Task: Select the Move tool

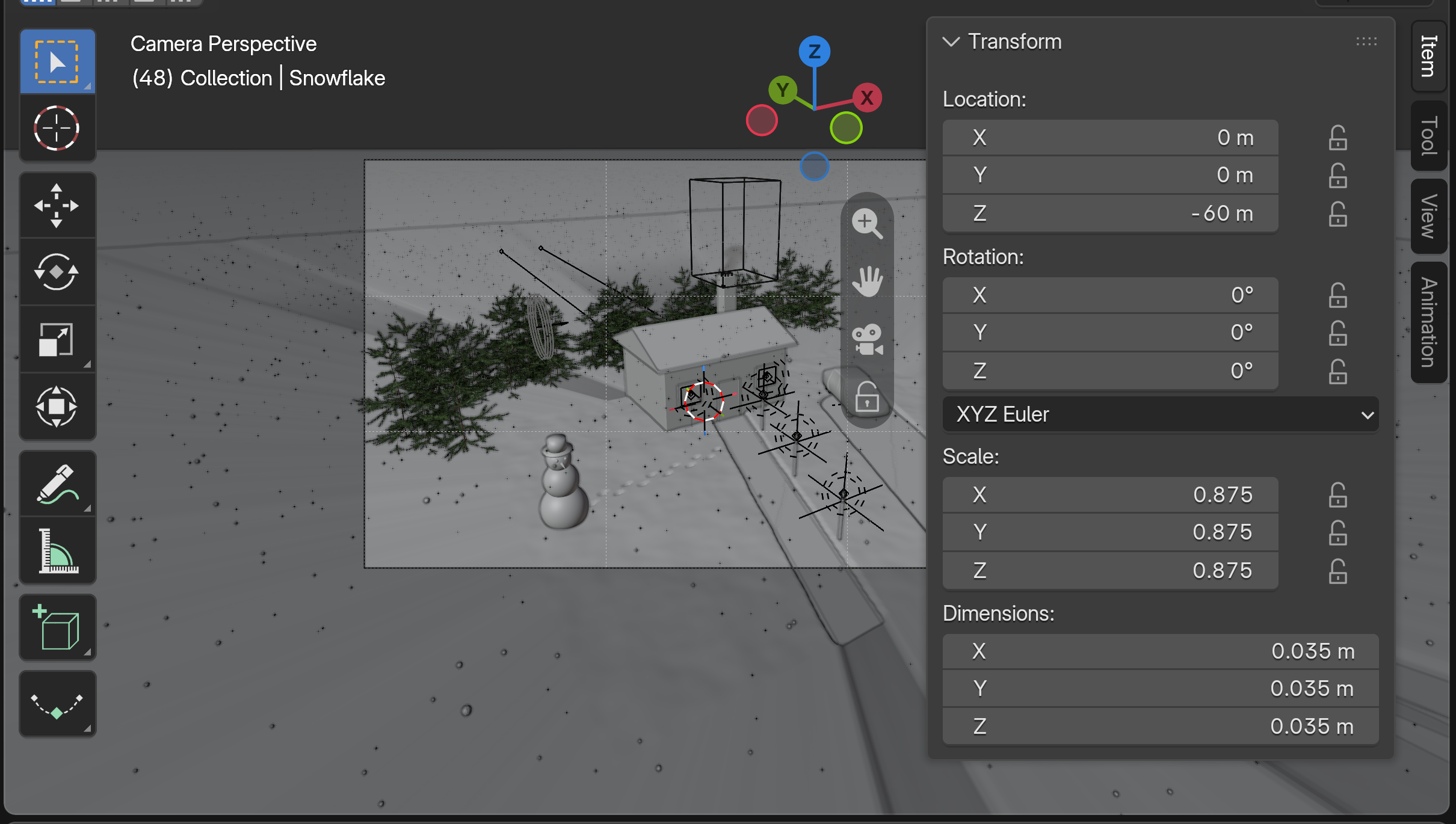Action: coord(57,206)
